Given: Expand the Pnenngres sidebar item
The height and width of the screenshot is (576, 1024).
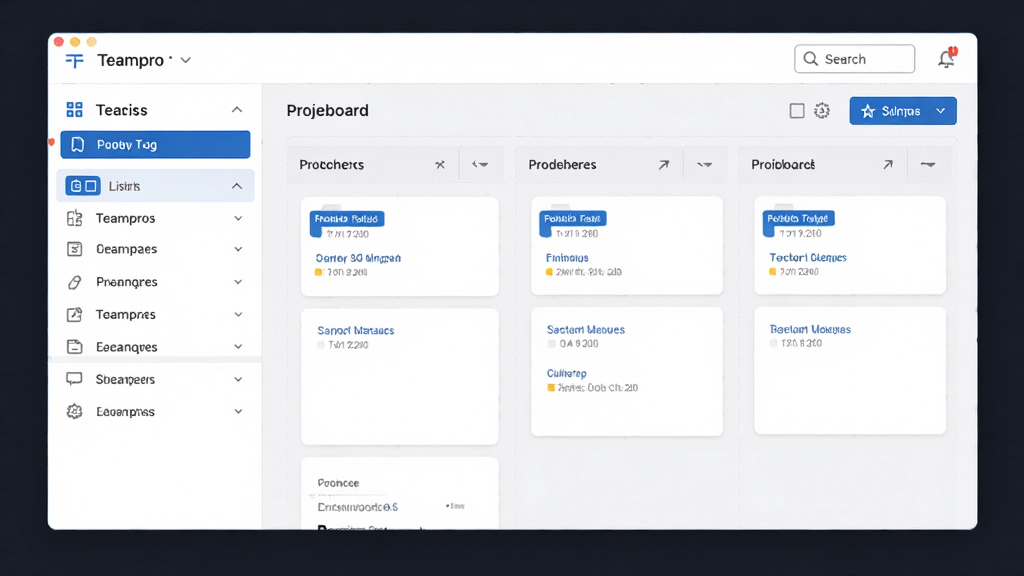Looking at the screenshot, I should pyautogui.click(x=238, y=282).
